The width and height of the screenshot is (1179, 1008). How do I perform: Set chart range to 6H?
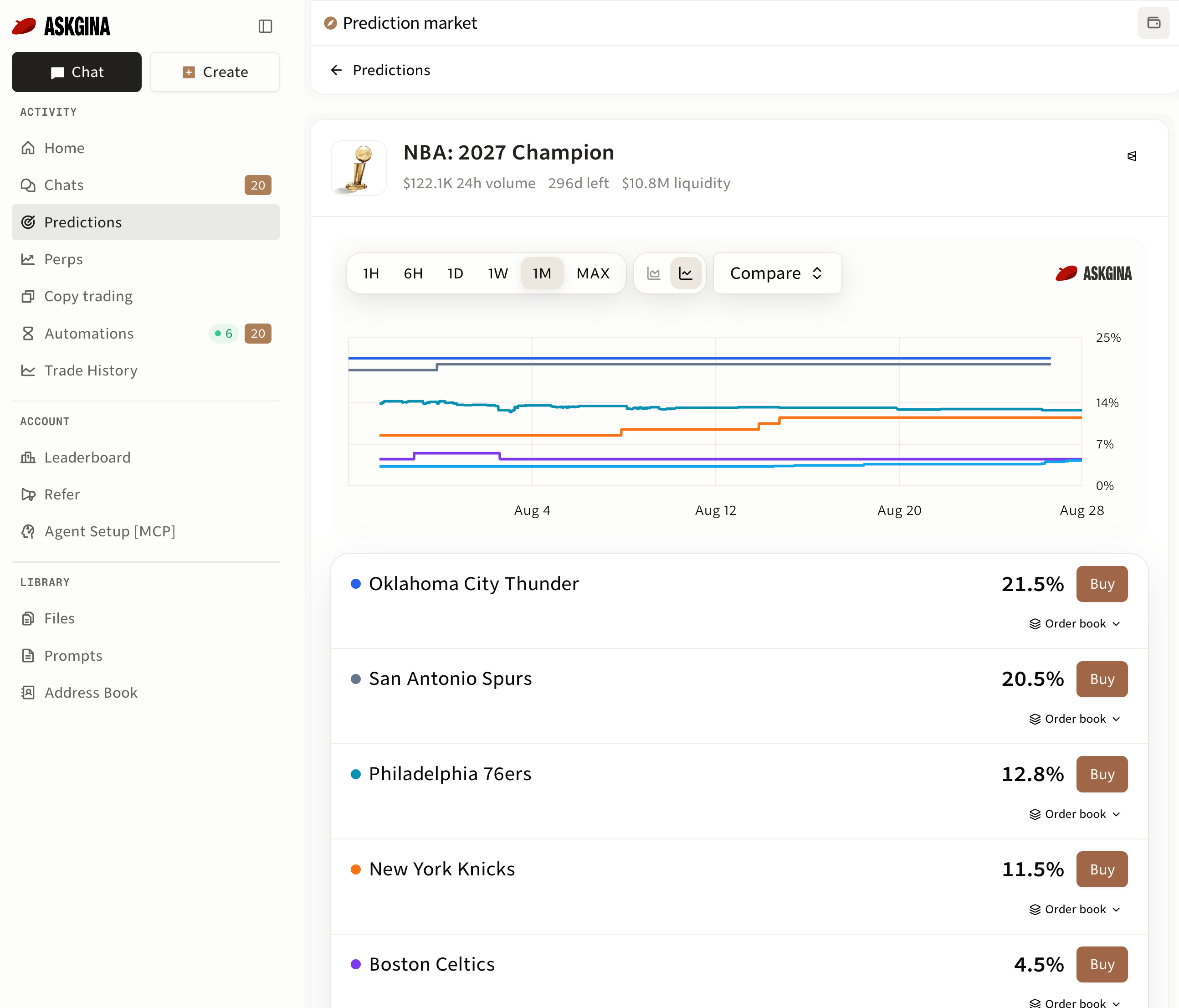(413, 274)
